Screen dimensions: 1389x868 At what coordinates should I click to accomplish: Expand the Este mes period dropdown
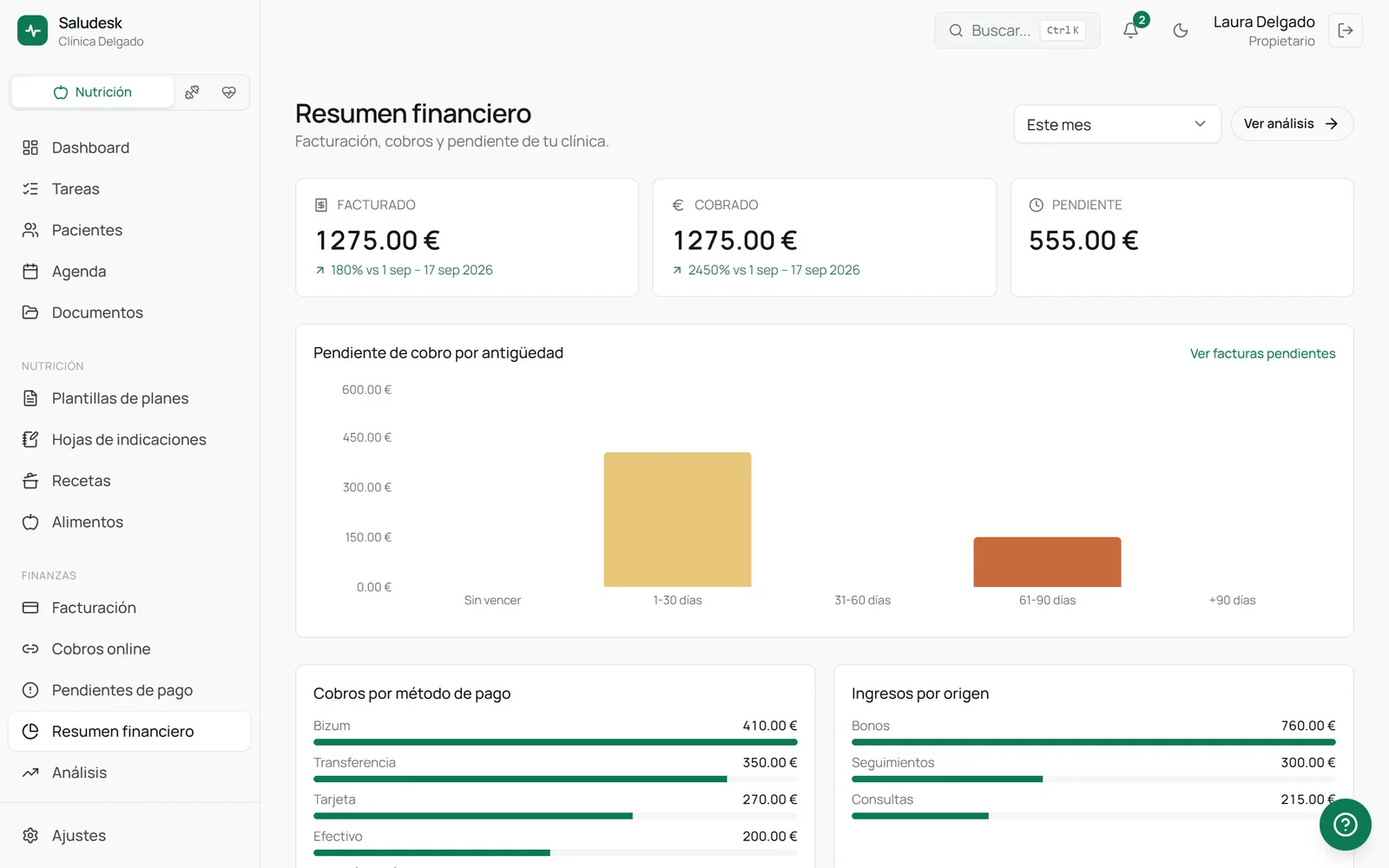pos(1117,124)
